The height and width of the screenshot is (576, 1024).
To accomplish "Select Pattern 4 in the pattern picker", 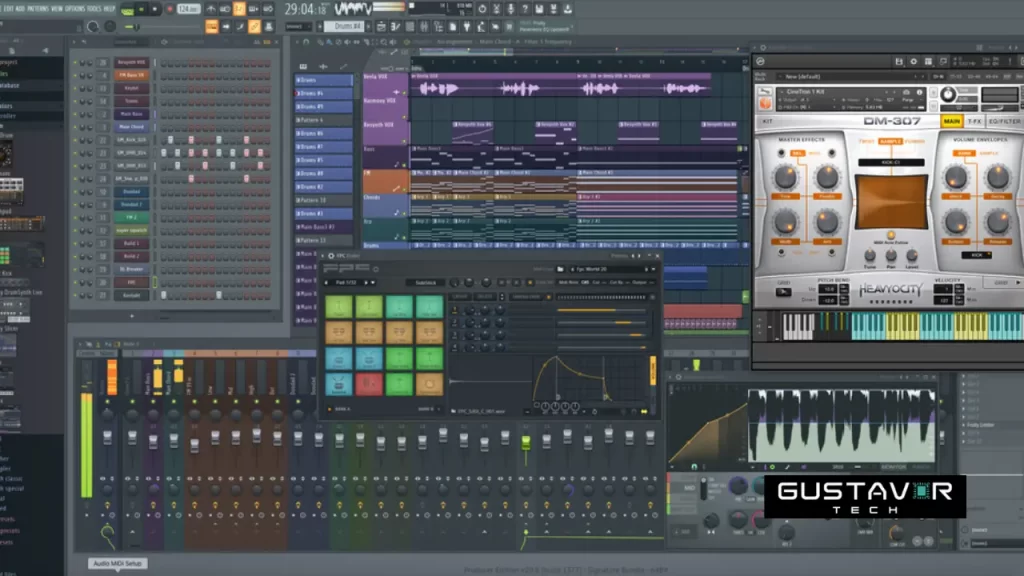I will click(x=324, y=120).
